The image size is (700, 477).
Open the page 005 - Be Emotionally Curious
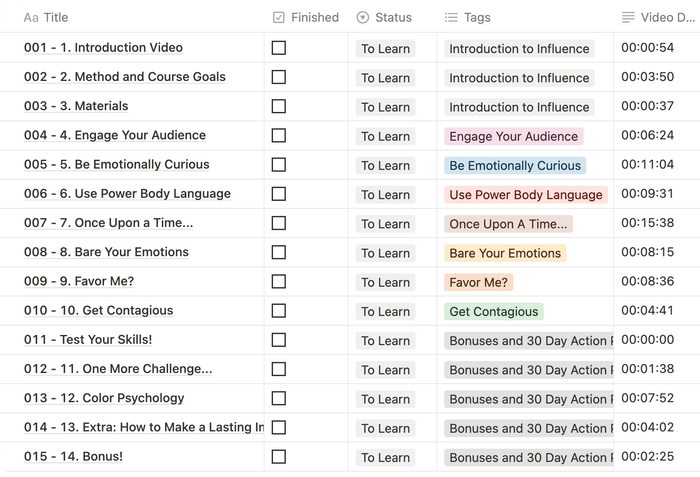click(116, 165)
